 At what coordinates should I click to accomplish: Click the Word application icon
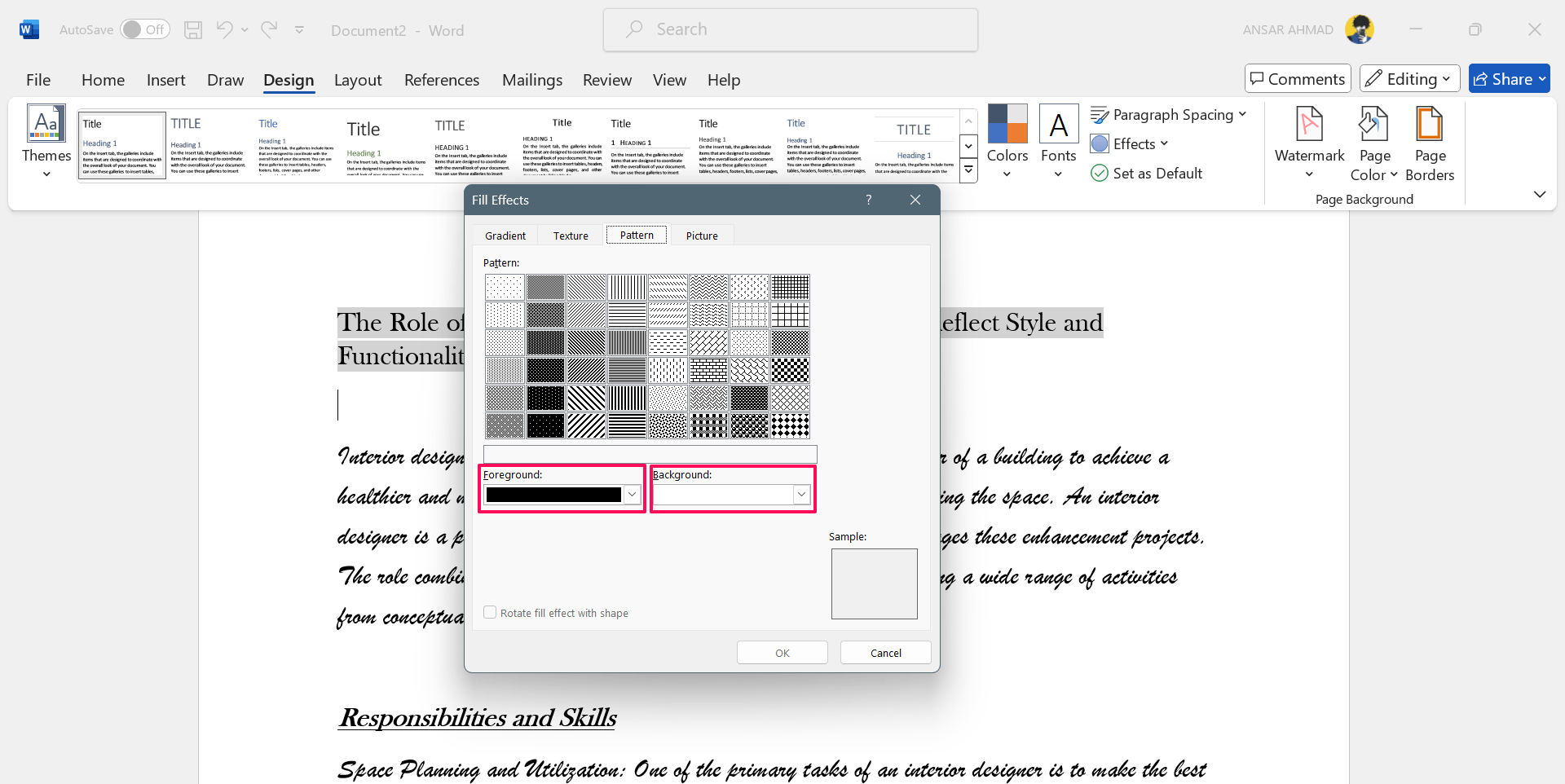(29, 30)
